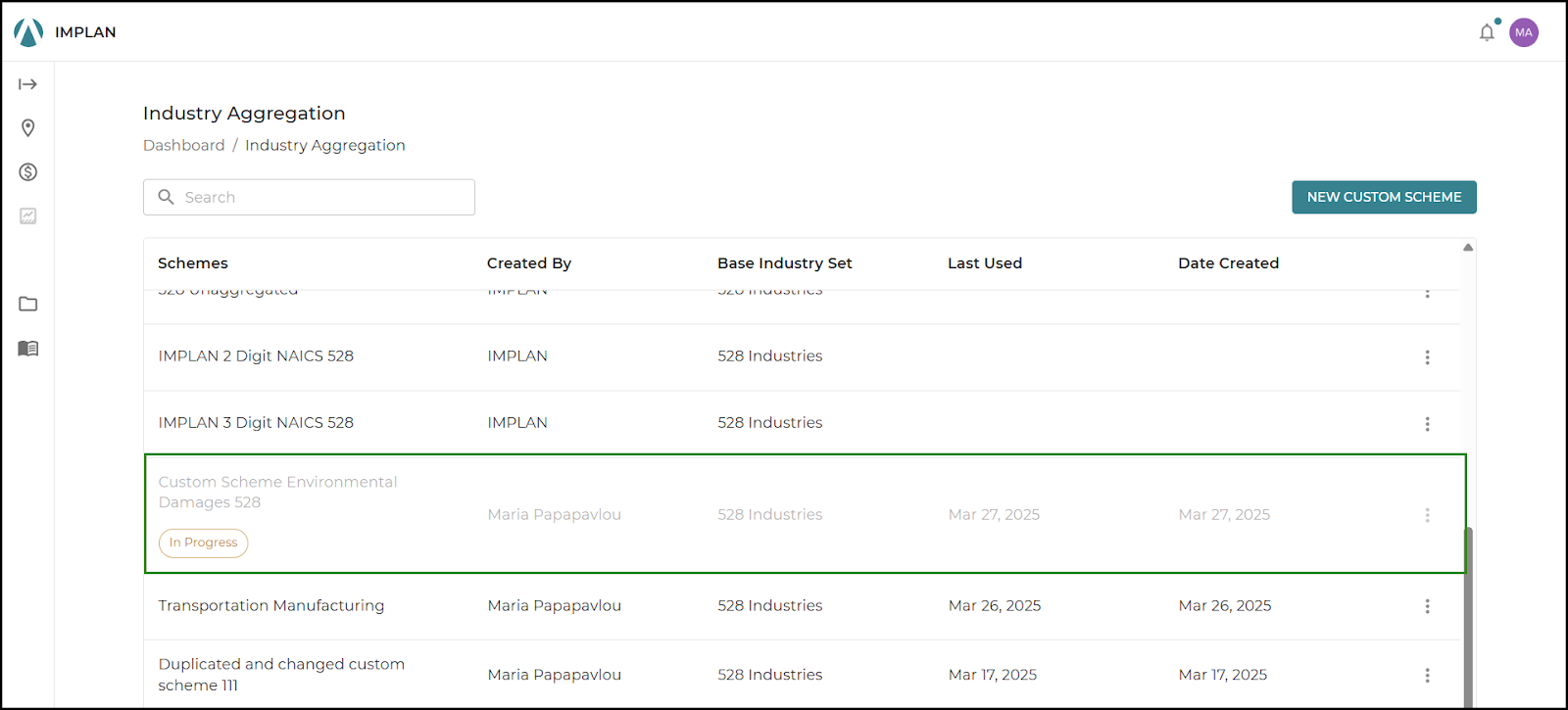Click the NEW CUSTOM SCHEME button
The width and height of the screenshot is (1568, 710).
tap(1384, 197)
